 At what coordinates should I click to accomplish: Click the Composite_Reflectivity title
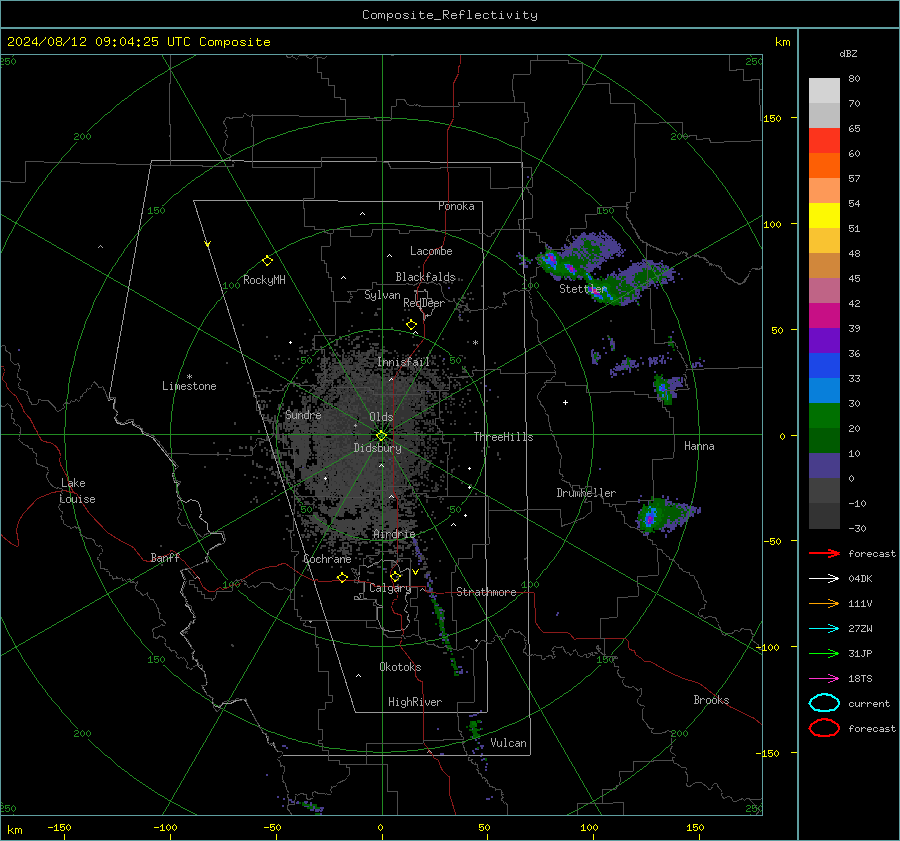click(x=450, y=15)
